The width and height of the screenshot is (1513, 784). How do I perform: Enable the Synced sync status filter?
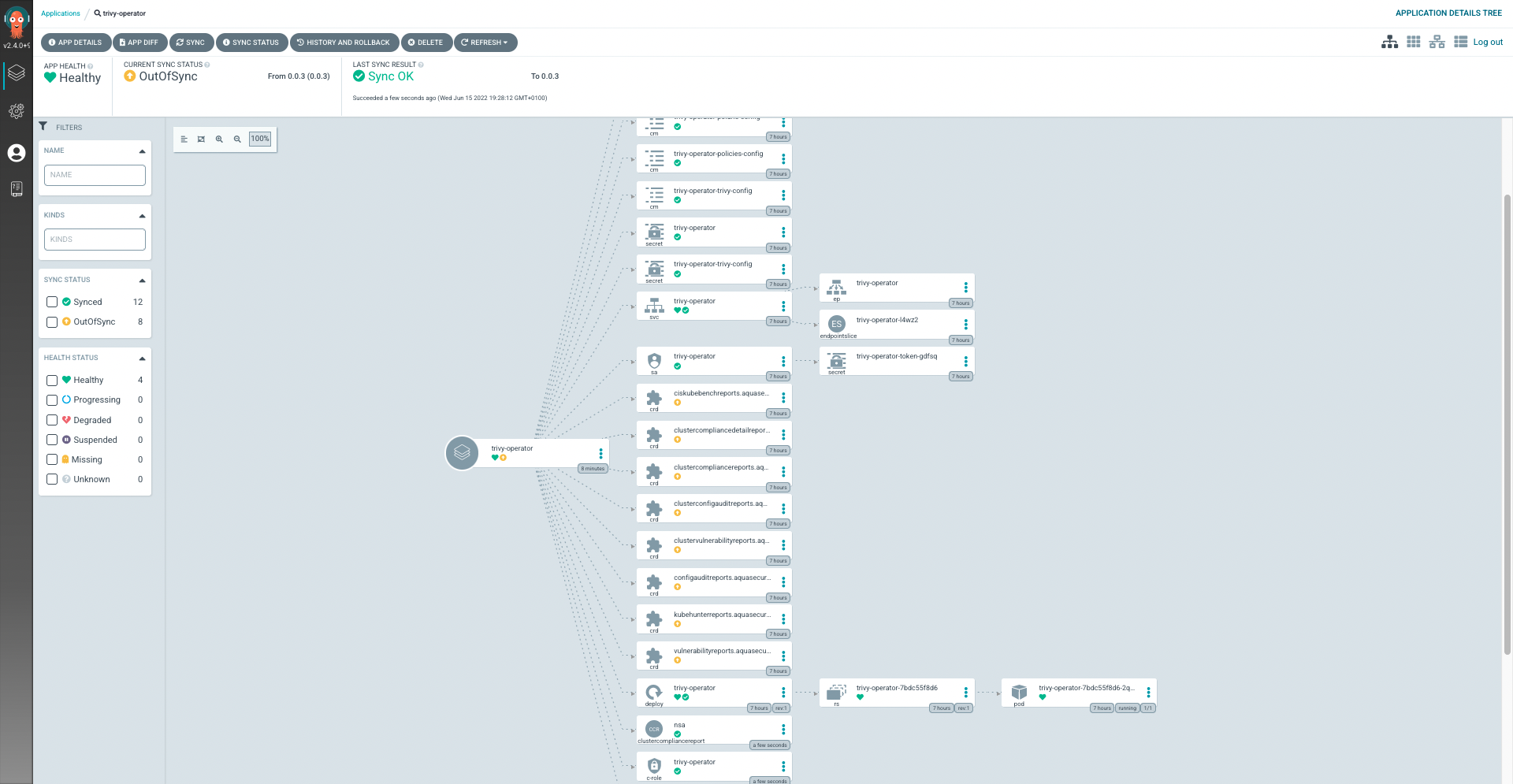pyautogui.click(x=51, y=302)
